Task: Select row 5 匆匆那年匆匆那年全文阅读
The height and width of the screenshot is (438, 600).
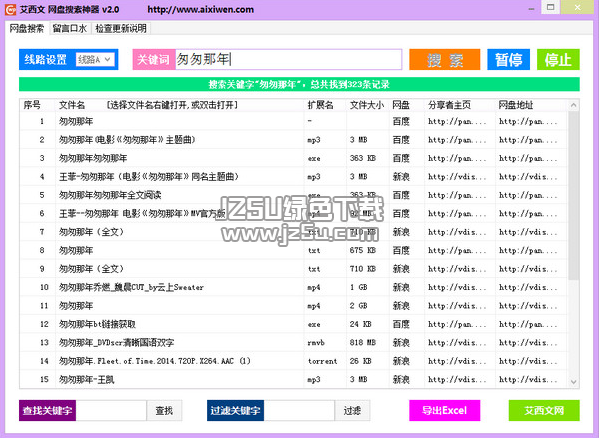Action: coord(293,195)
